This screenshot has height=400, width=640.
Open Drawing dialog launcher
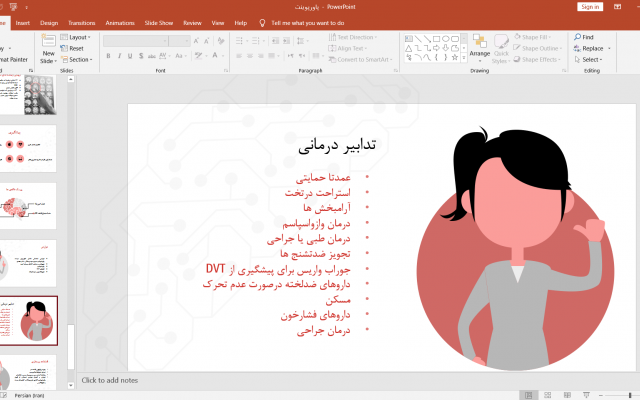pos(564,71)
